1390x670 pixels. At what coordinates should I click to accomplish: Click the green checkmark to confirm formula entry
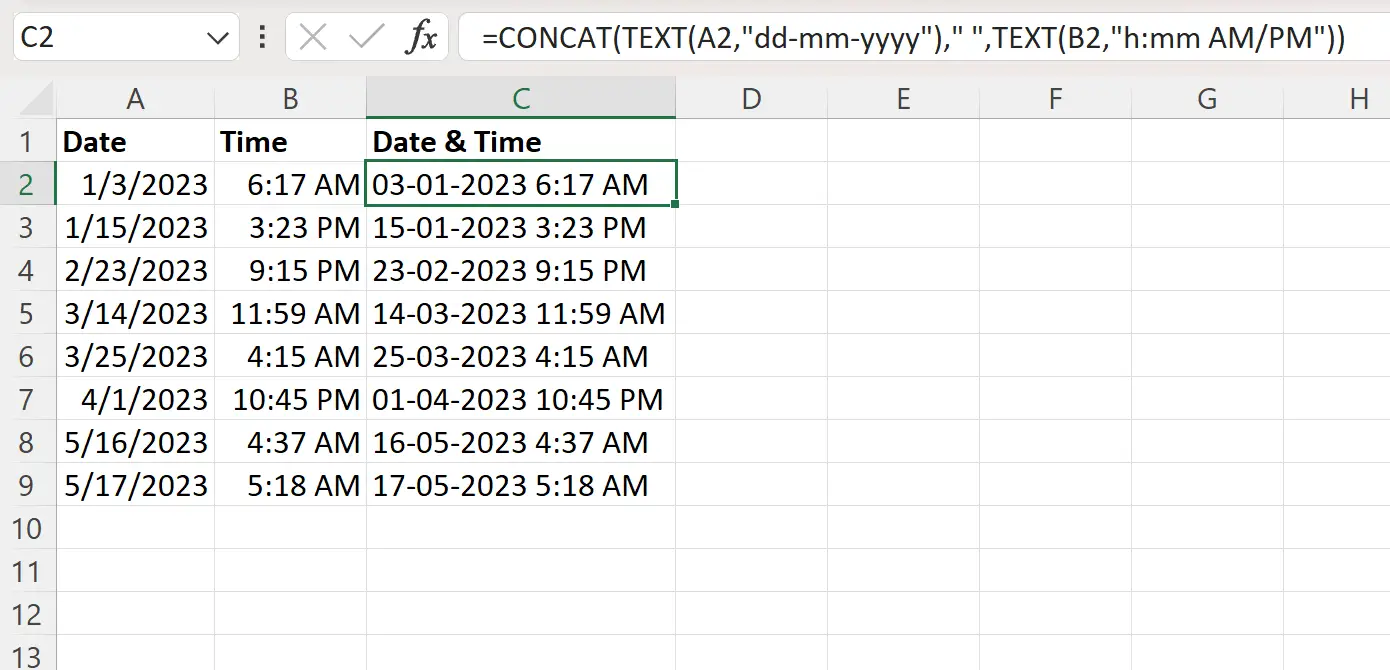click(x=367, y=37)
